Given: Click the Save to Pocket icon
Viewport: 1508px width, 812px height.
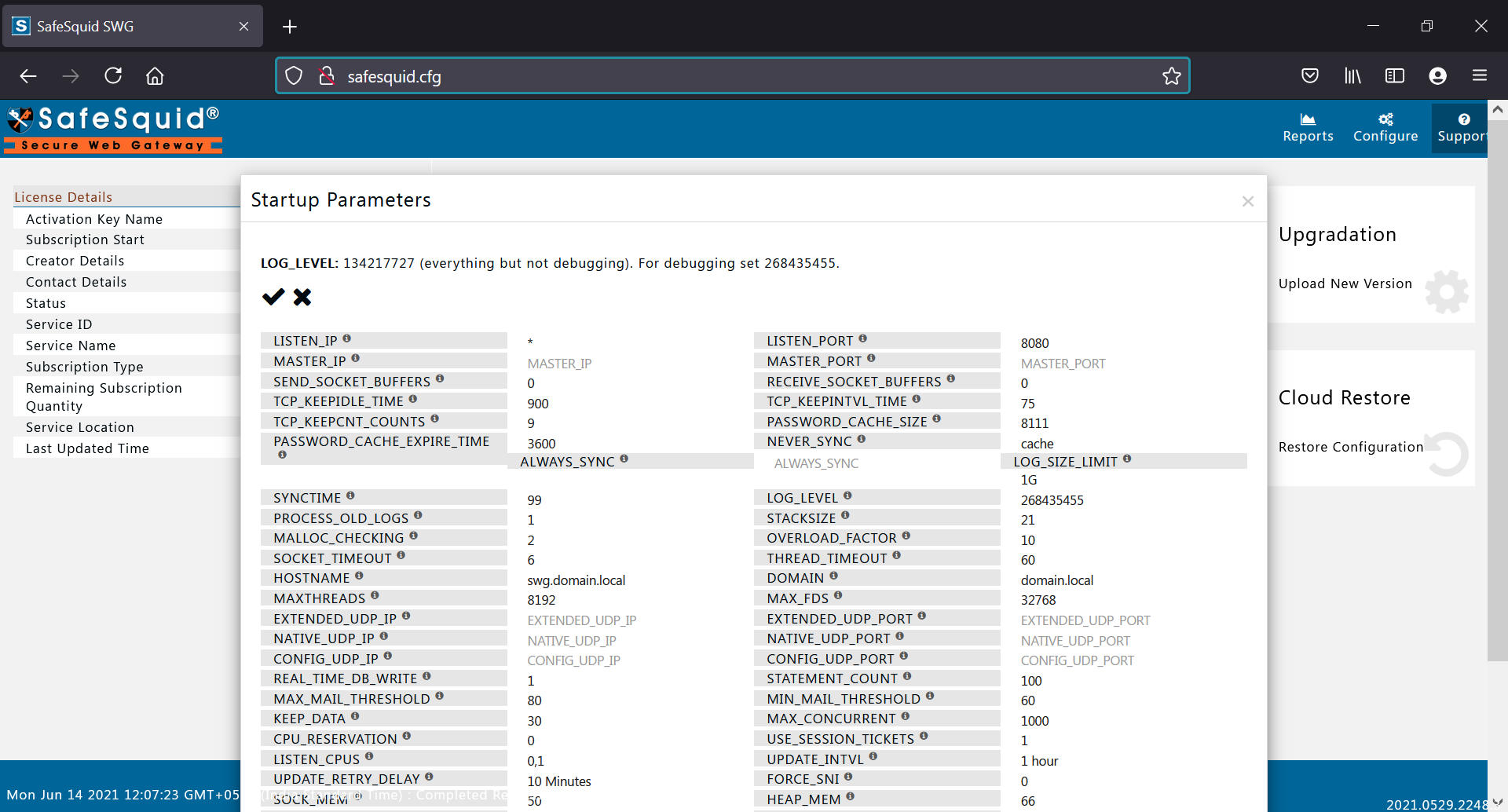Looking at the screenshot, I should 1310,75.
